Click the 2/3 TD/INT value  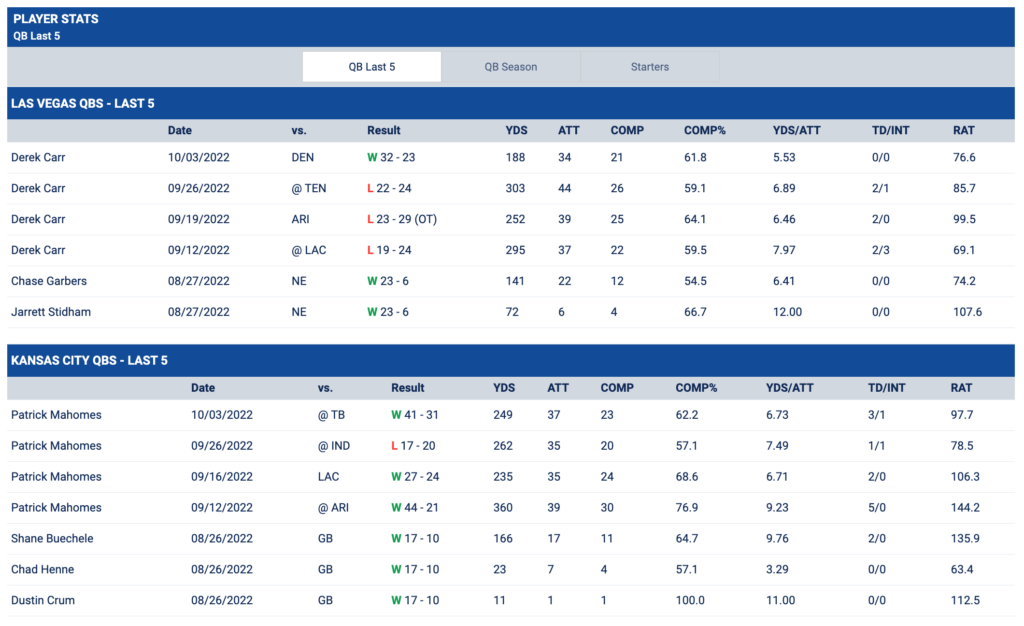pos(880,250)
